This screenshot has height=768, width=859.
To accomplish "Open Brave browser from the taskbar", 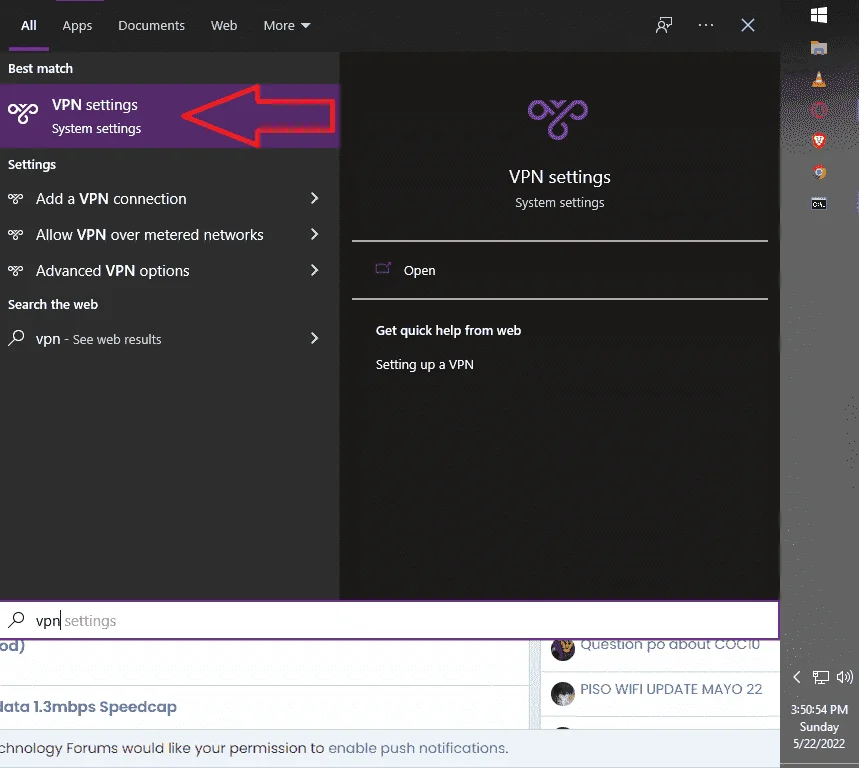I will pos(819,141).
